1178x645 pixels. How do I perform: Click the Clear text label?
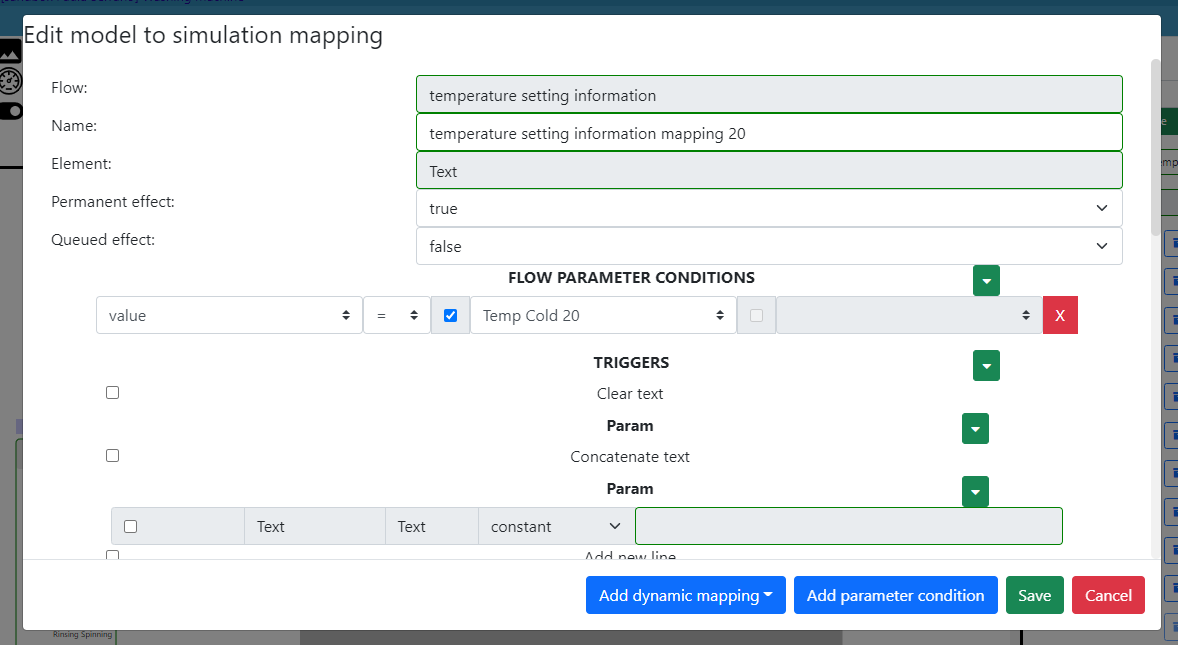(630, 393)
